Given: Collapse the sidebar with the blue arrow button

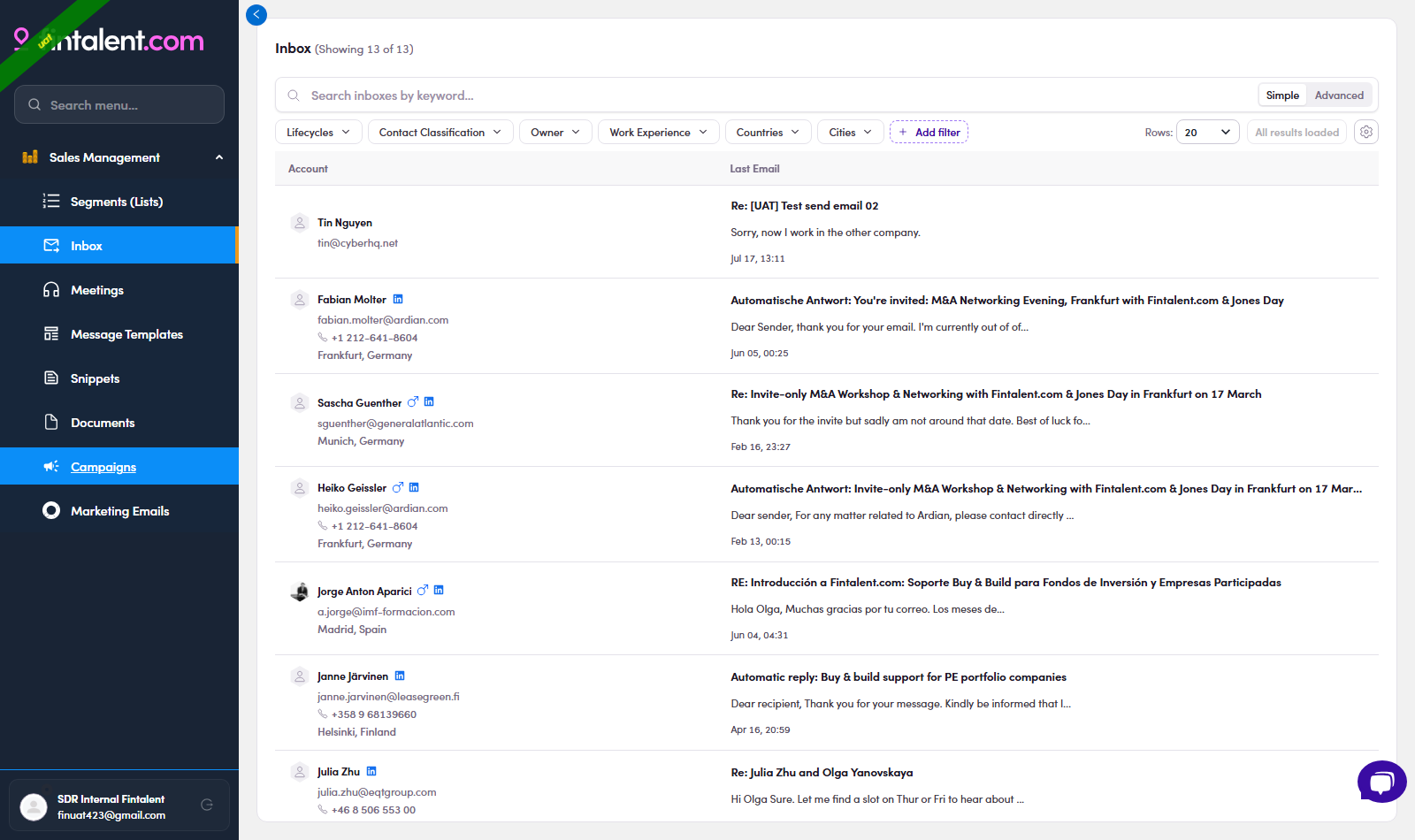Looking at the screenshot, I should point(256,14).
